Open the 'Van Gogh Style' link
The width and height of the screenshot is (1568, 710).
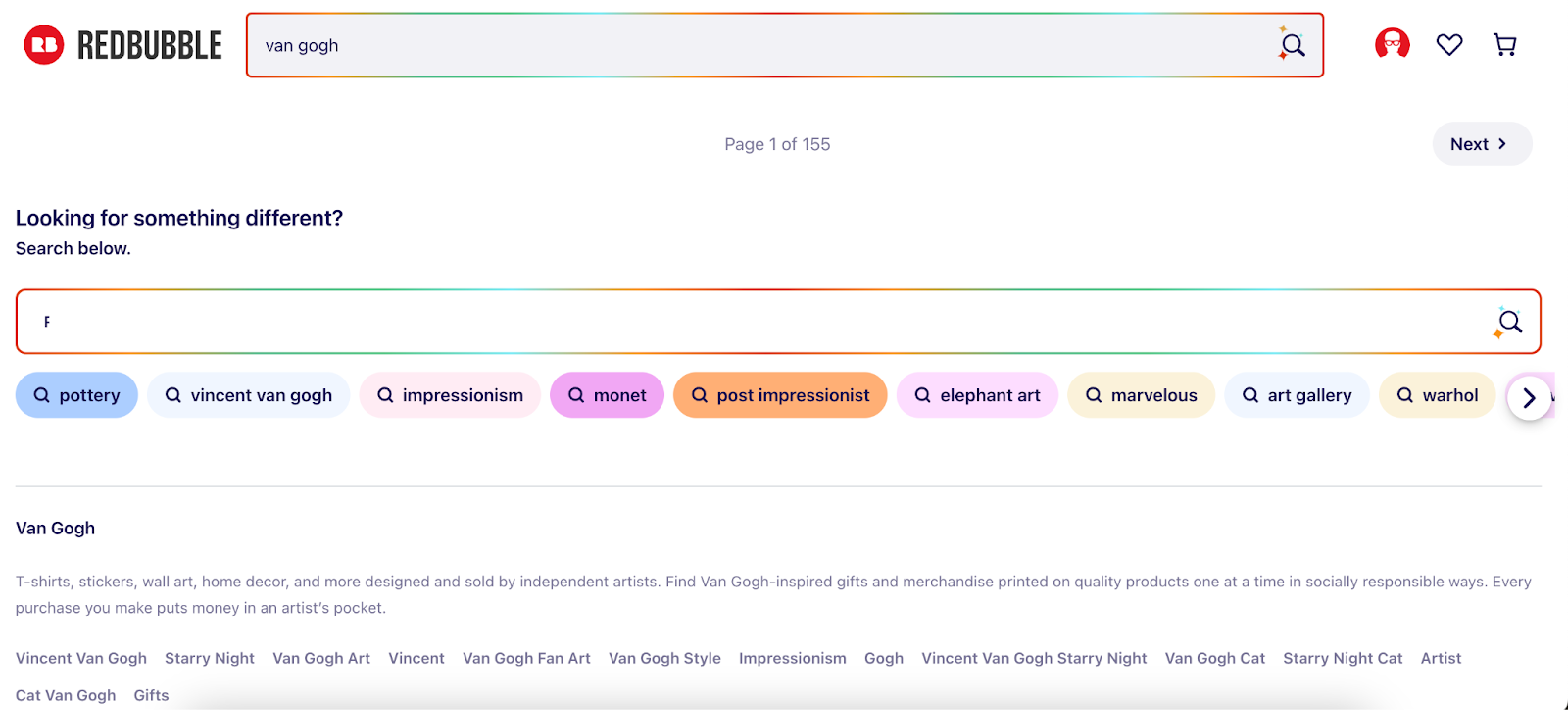click(x=664, y=658)
